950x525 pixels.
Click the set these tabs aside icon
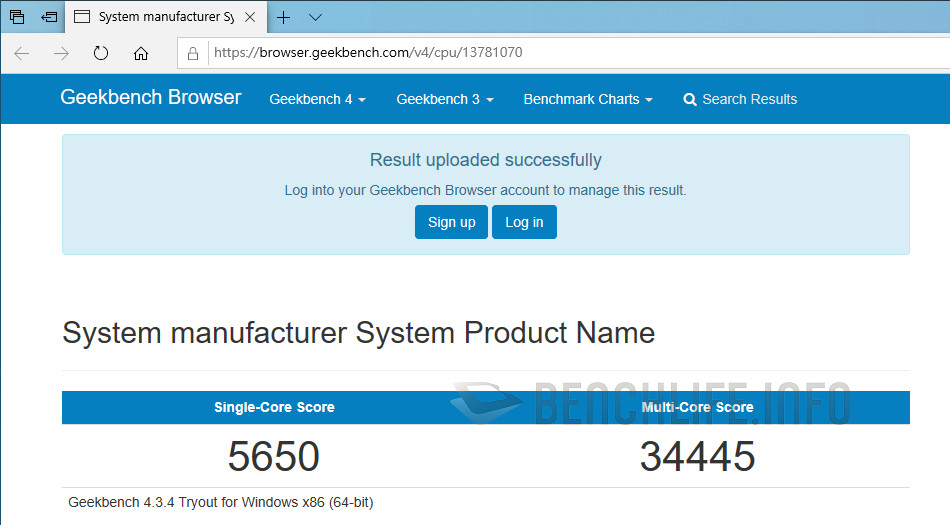click(48, 17)
